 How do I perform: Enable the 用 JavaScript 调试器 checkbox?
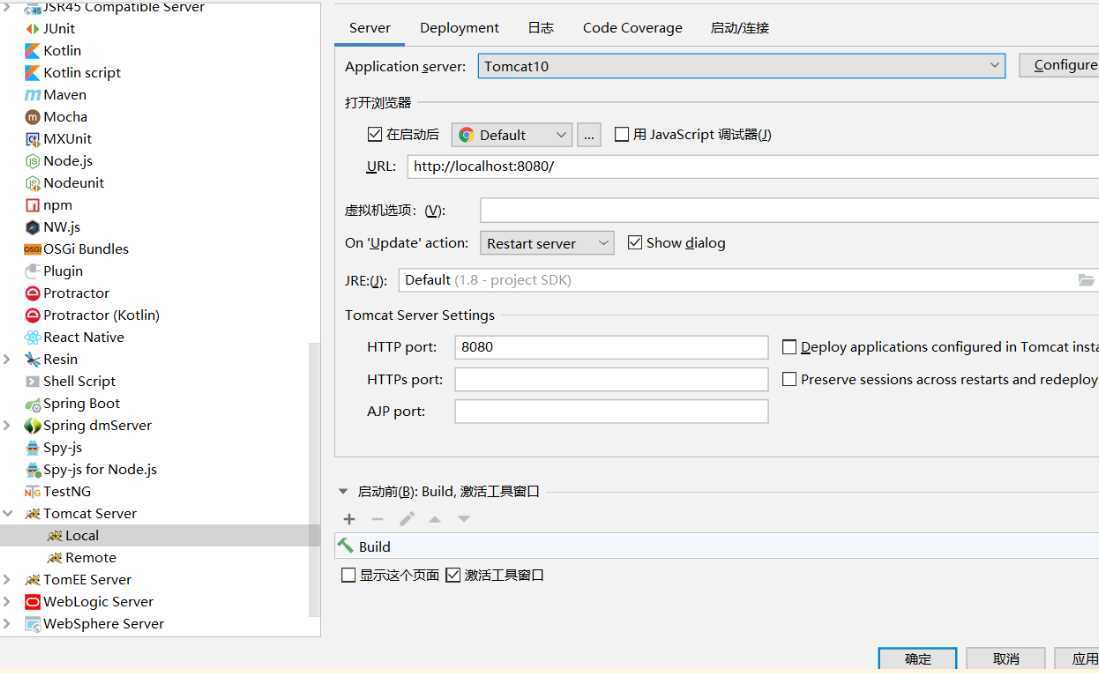(622, 134)
